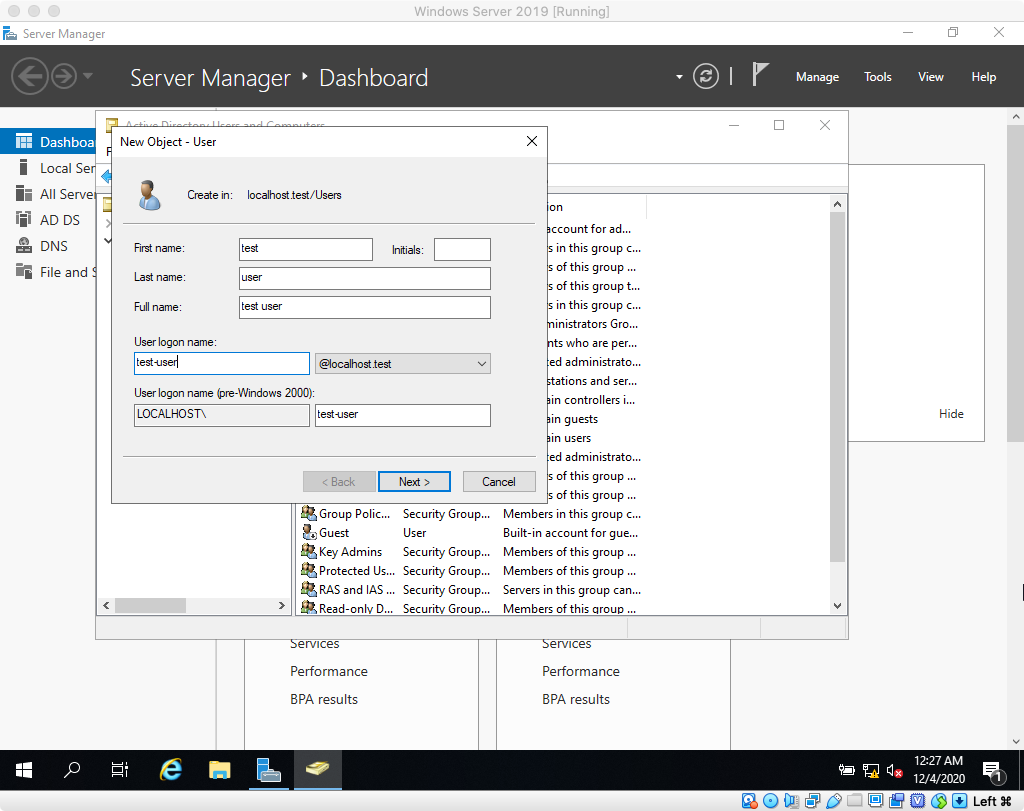The image size is (1024, 811).
Task: Click Services link in left tile
Action: point(314,643)
